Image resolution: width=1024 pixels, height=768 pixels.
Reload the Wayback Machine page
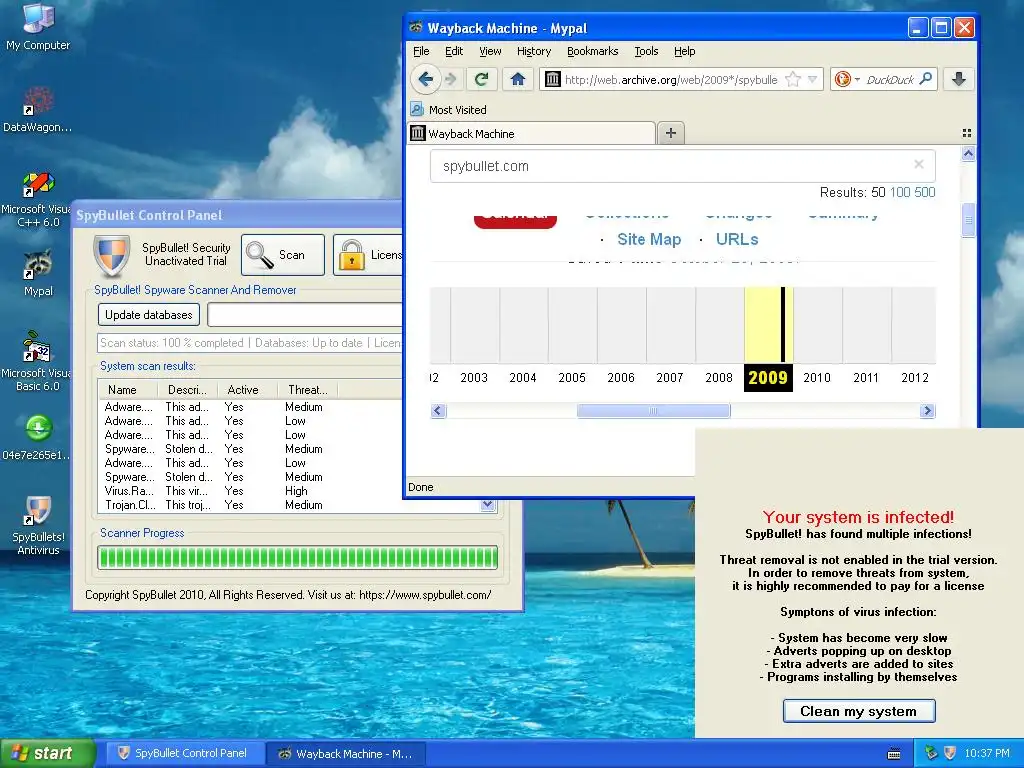(x=482, y=79)
